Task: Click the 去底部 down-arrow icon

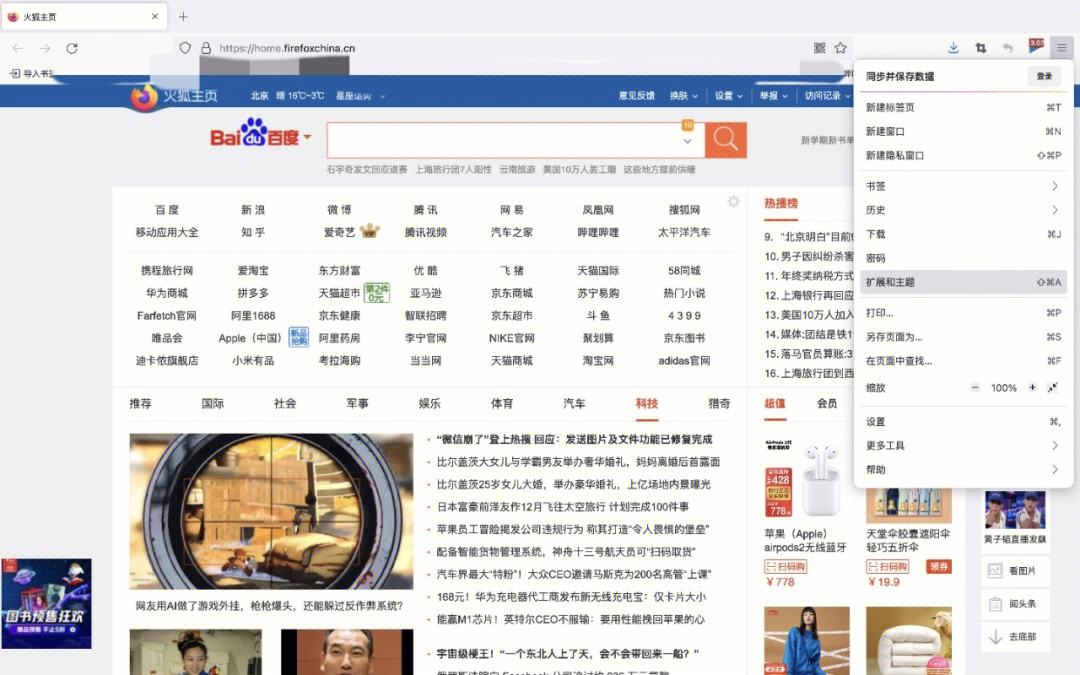Action: 994,637
